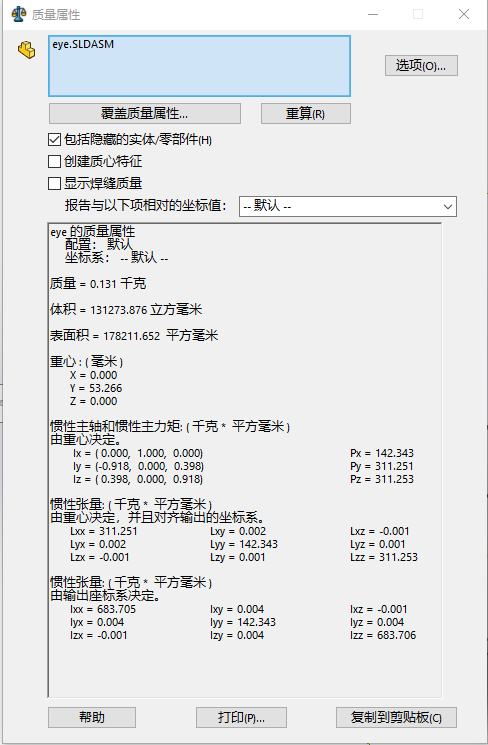Click the 帮助 help button
Image resolution: width=488 pixels, height=745 pixels.
[92, 717]
